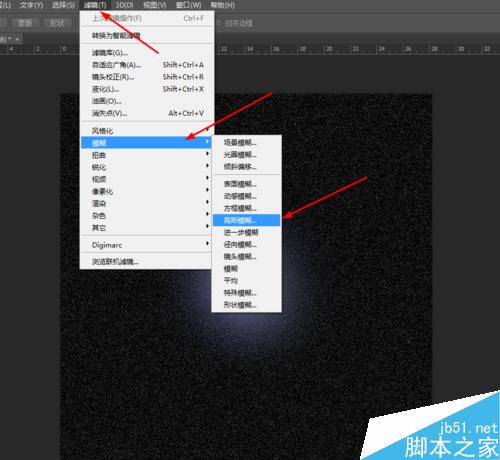Expand the 风格化 submenu
This screenshot has height=460, width=500.
click(147, 131)
